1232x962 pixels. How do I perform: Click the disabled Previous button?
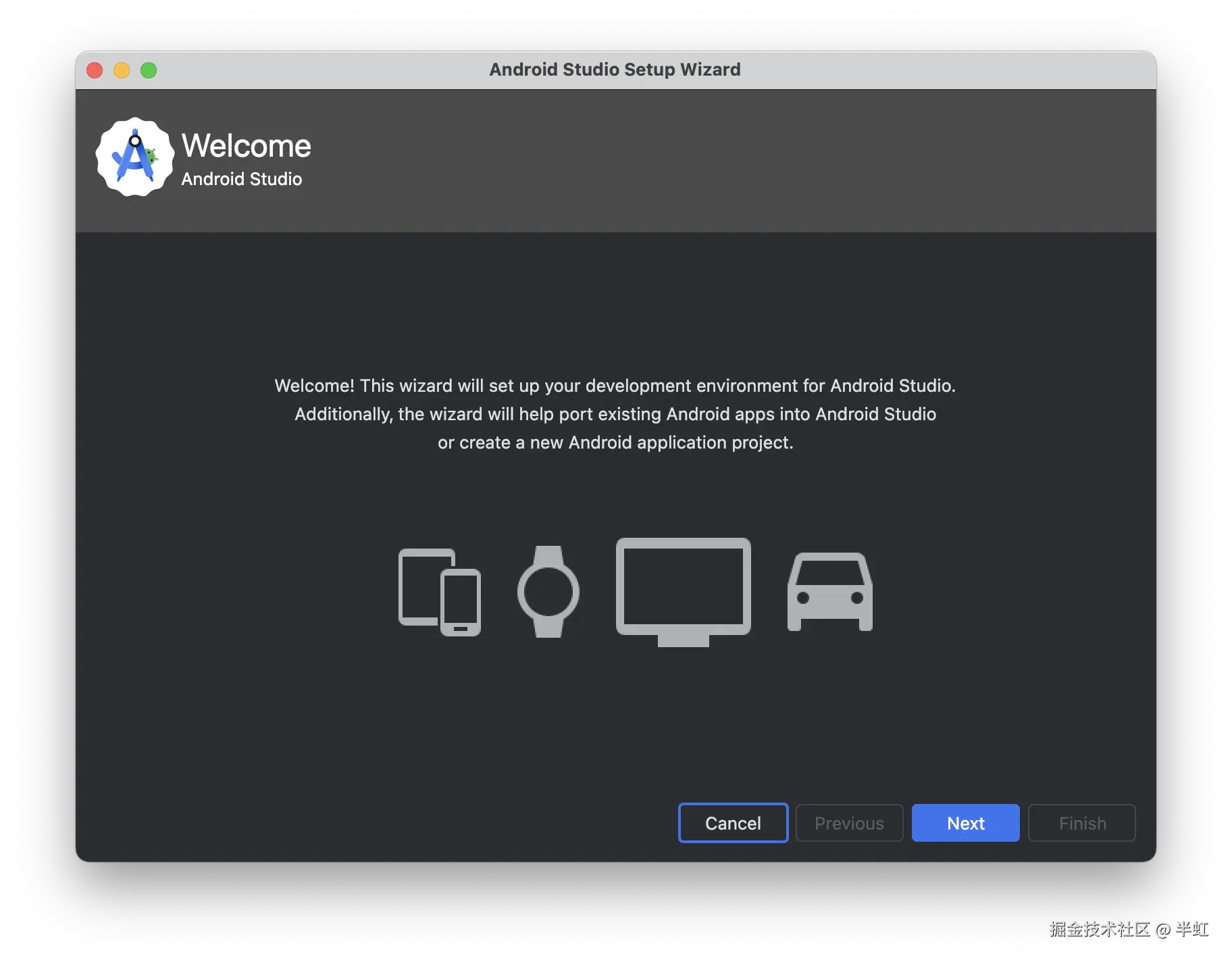(850, 823)
